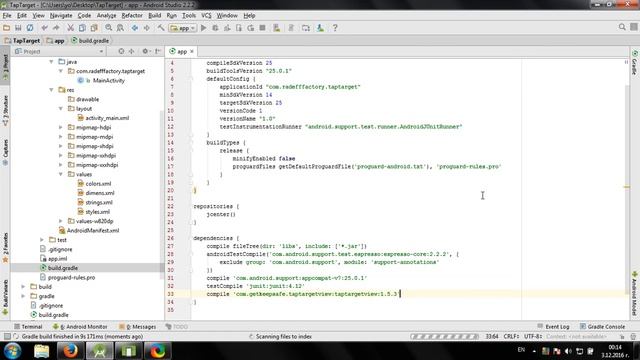
Task: Select the app editor tab
Action: click(182, 51)
